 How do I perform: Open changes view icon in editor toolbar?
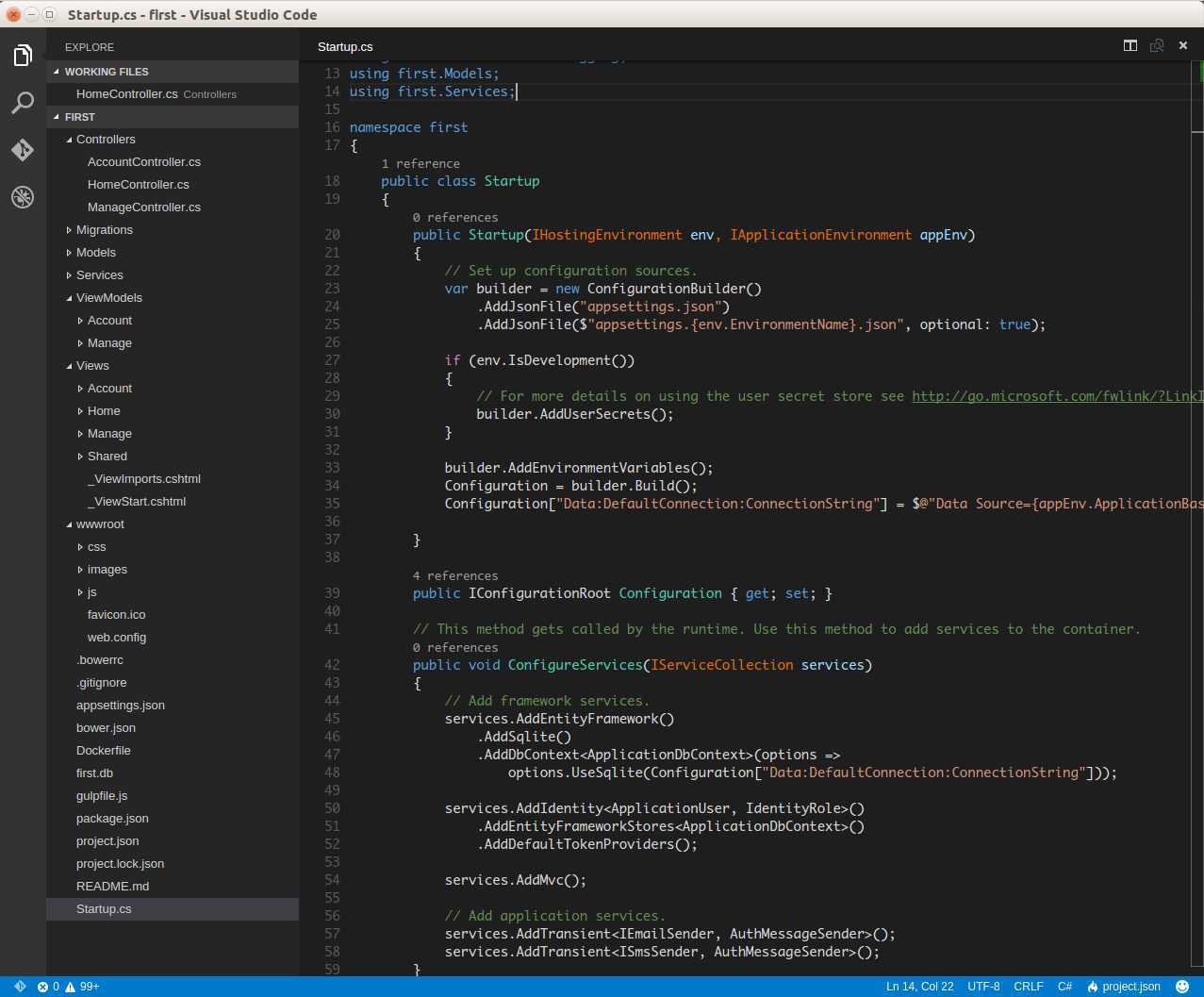point(1157,45)
